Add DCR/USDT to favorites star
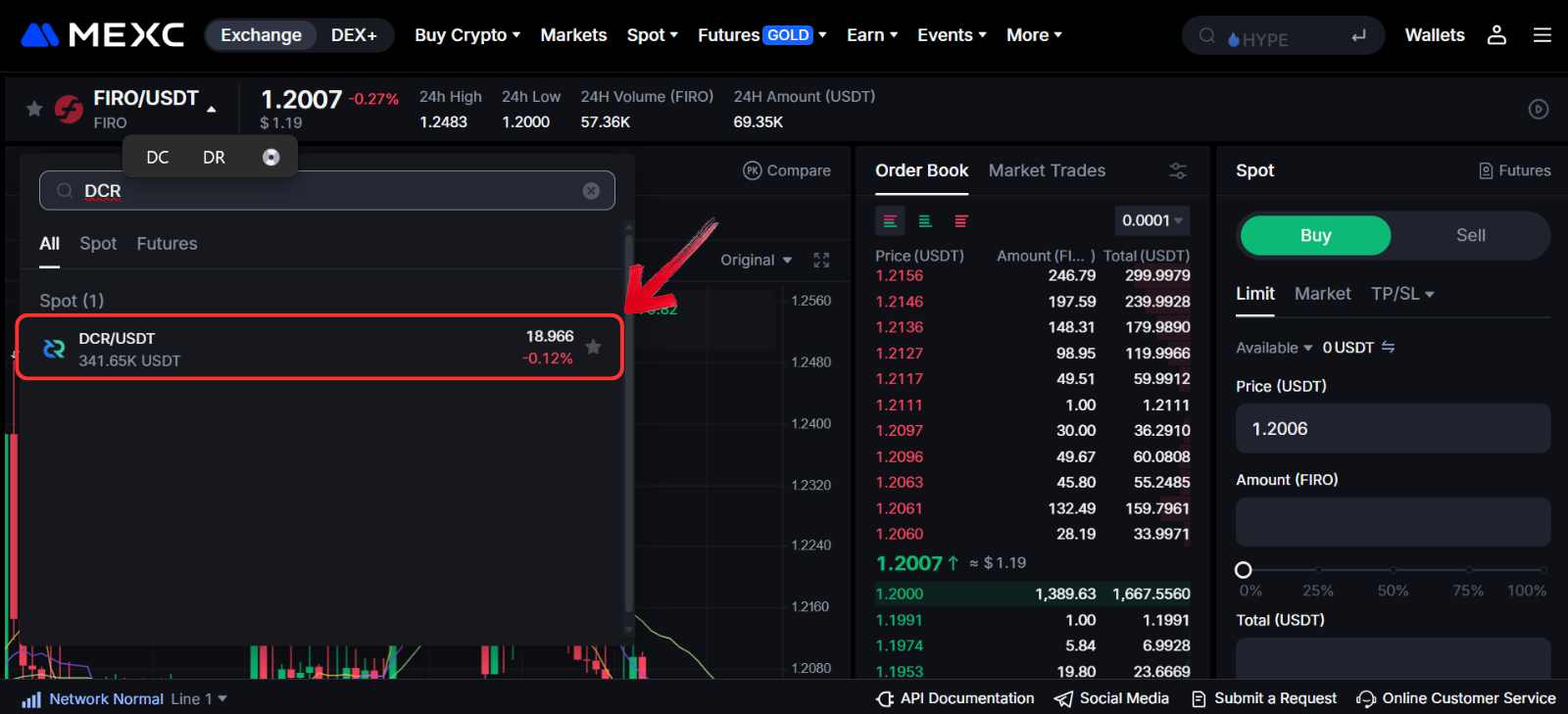 tap(593, 347)
